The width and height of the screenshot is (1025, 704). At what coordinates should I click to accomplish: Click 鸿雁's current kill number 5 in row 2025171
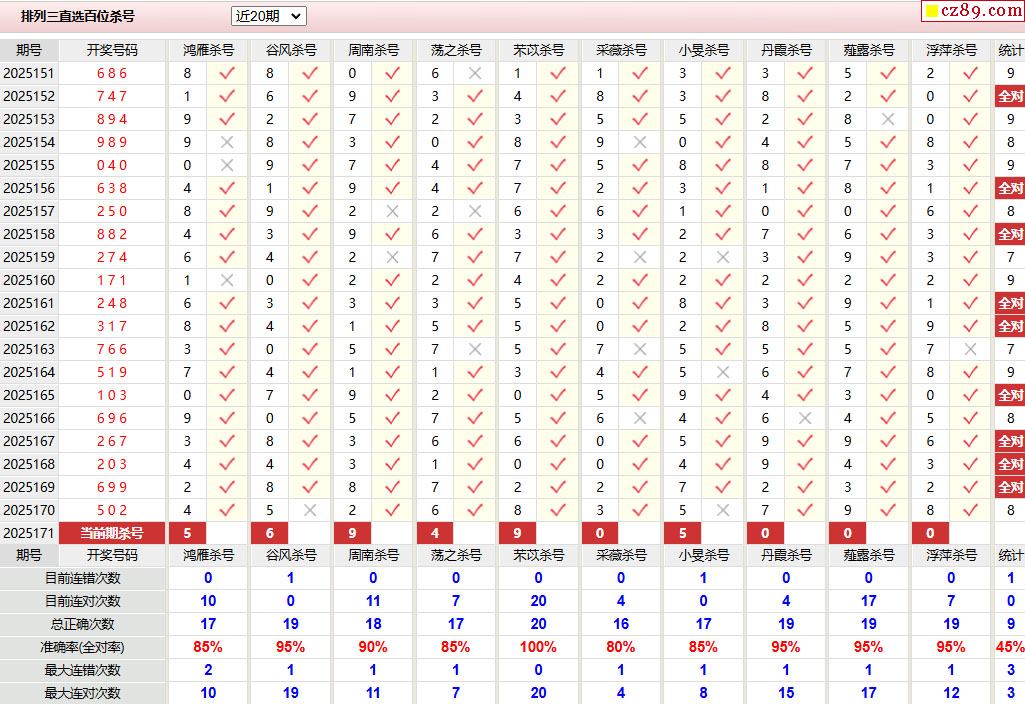click(x=187, y=533)
